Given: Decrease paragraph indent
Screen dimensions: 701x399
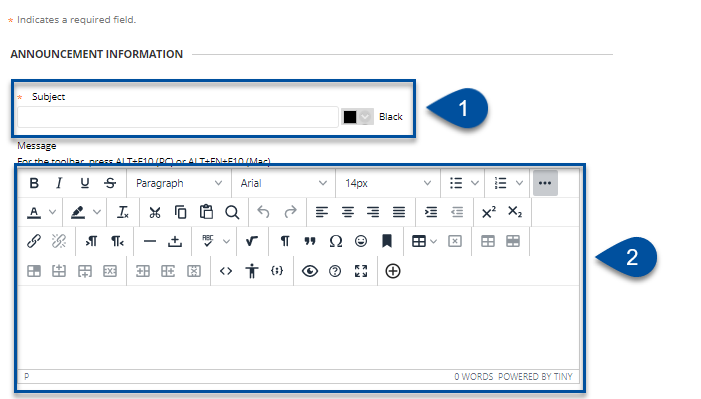Looking at the screenshot, I should [x=457, y=212].
